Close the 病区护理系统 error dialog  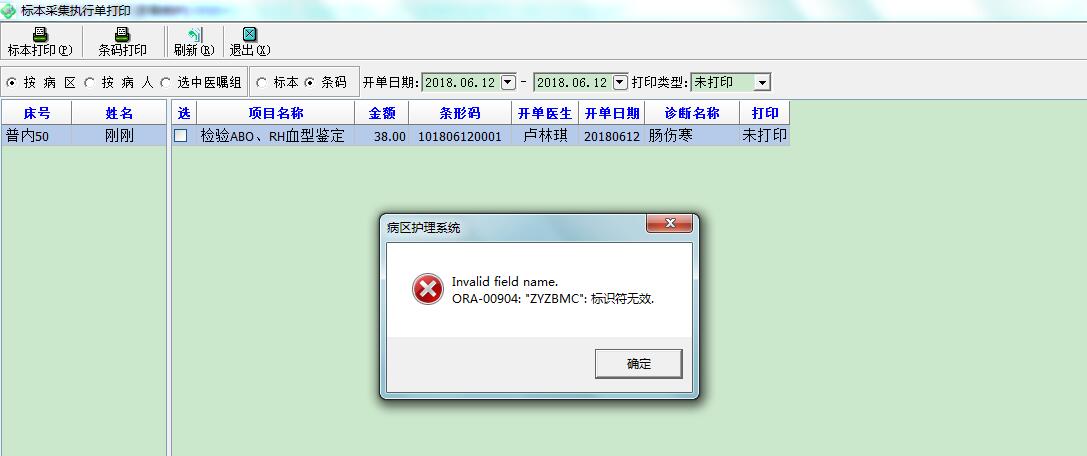click(669, 223)
